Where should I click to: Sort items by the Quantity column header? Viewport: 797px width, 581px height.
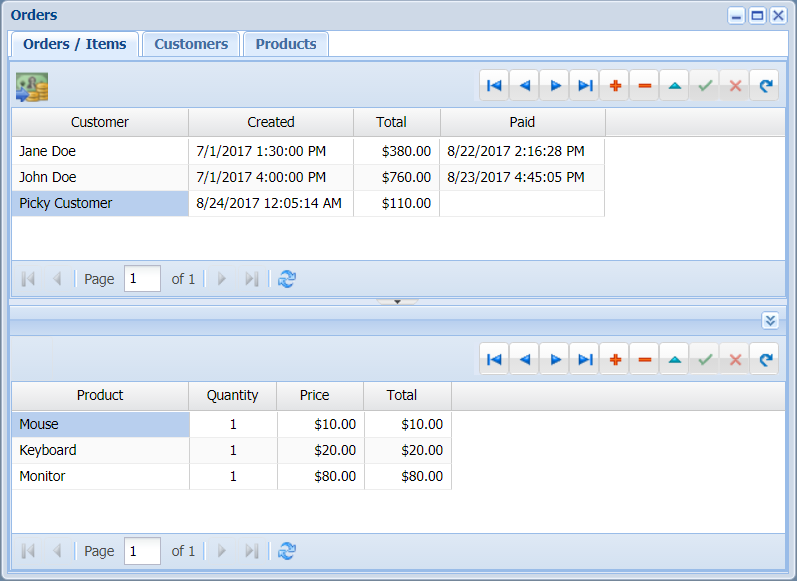(x=232, y=395)
